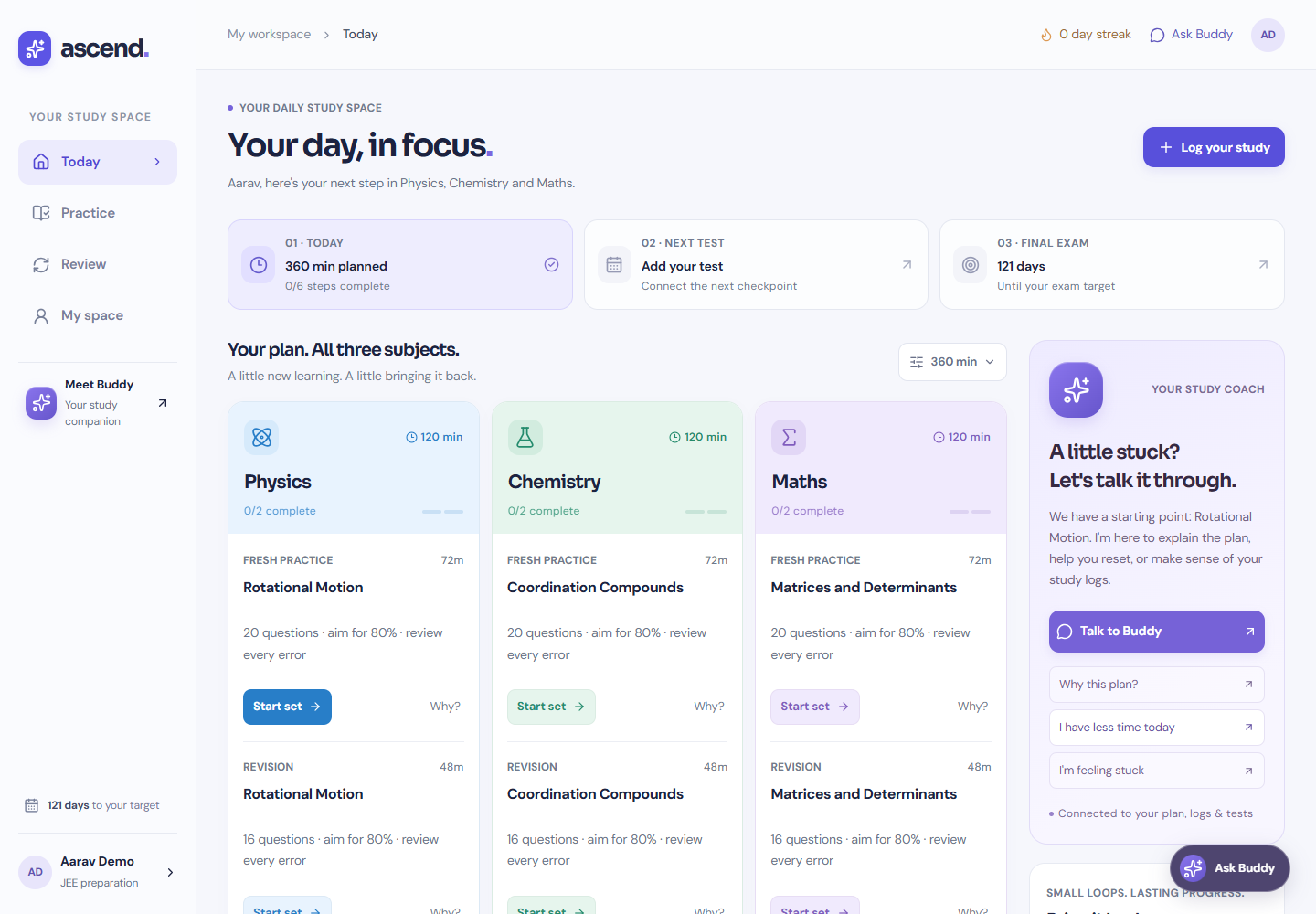Click Why? for Physics Rotational Motion practice

point(445,707)
